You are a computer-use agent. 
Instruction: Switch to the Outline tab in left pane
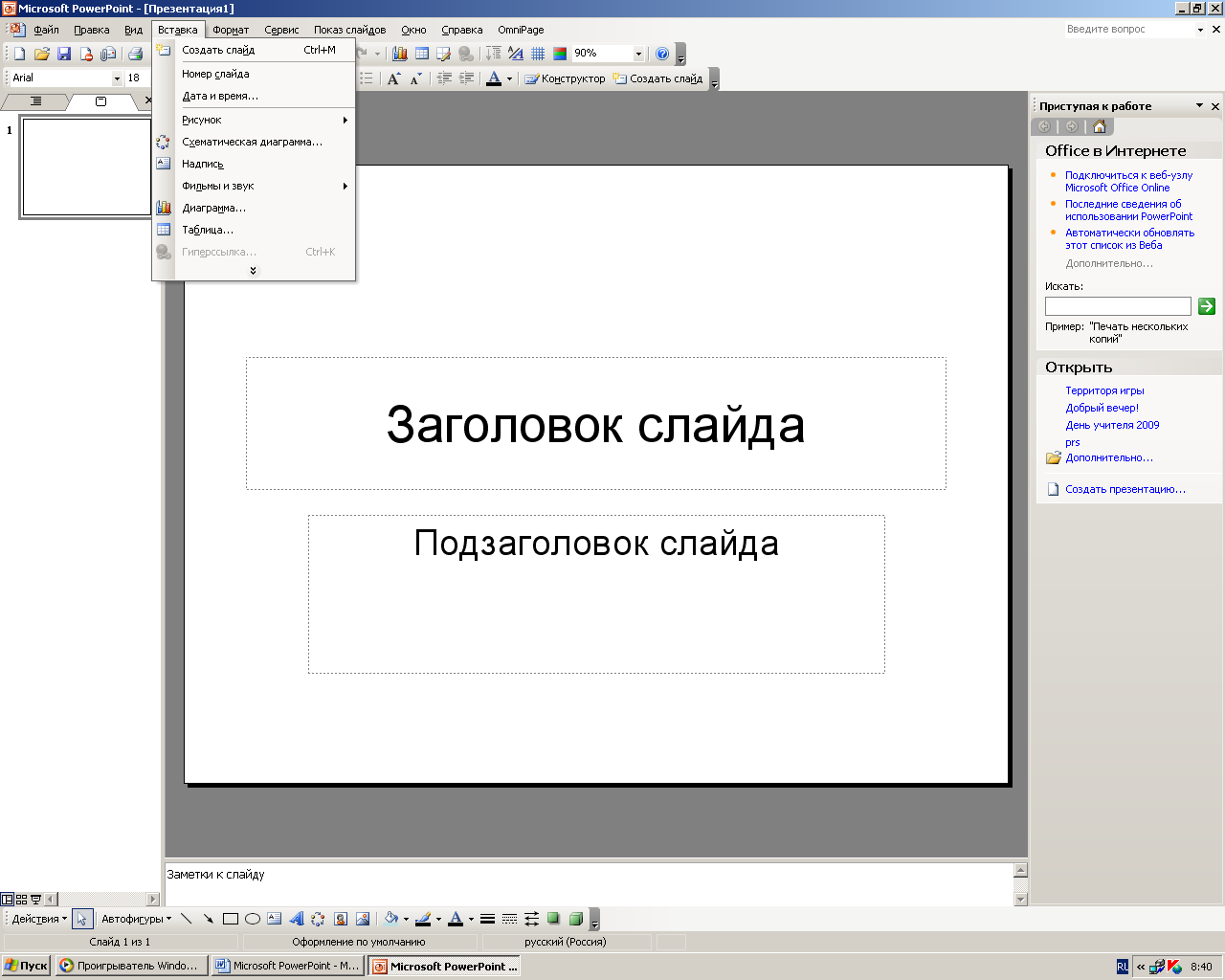point(35,101)
